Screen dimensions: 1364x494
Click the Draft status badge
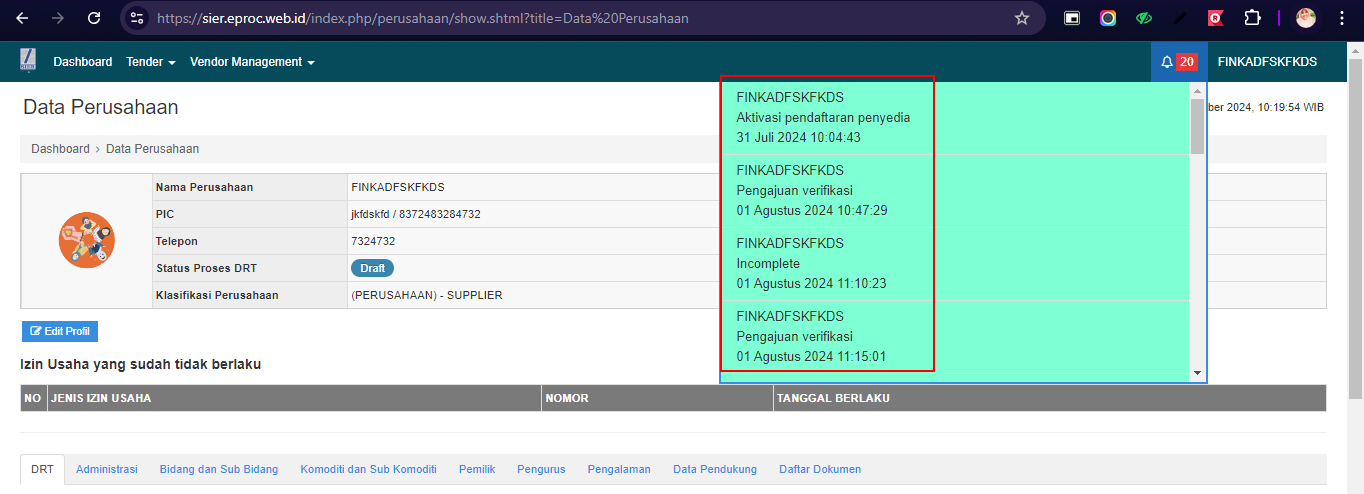click(x=372, y=268)
